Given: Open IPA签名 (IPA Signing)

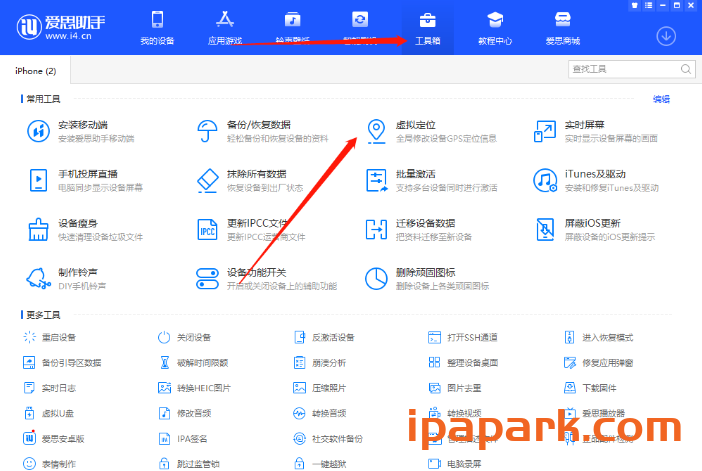Looking at the screenshot, I should coord(183,438).
